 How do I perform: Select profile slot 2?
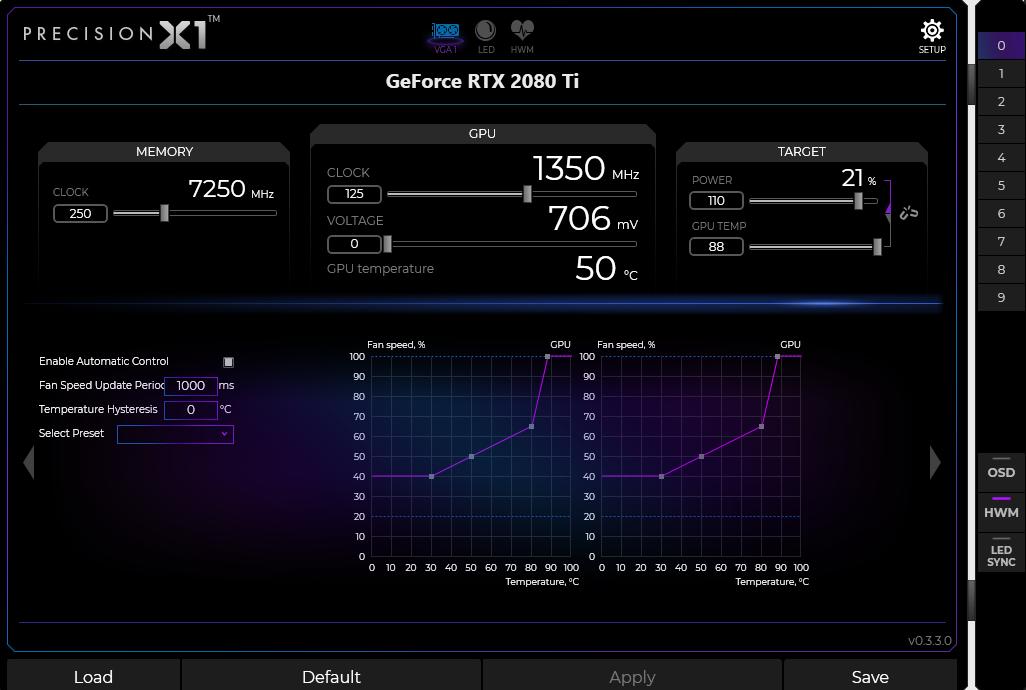pyautogui.click(x=1001, y=102)
